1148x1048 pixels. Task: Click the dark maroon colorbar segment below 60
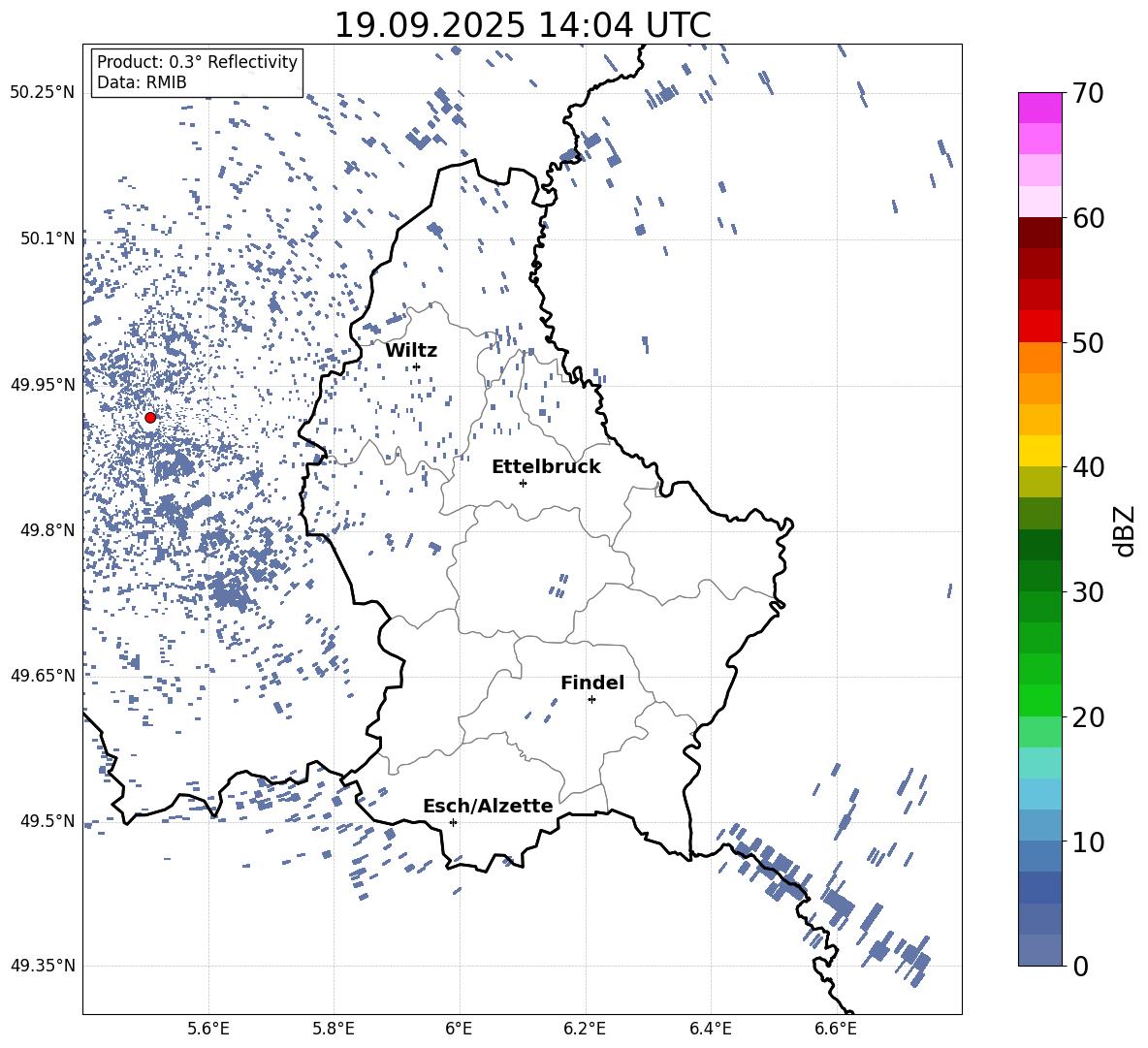tap(1039, 233)
